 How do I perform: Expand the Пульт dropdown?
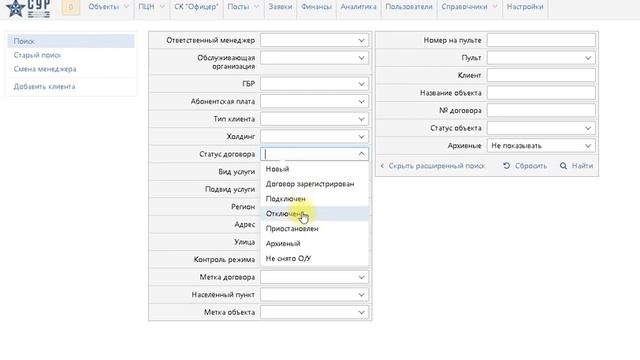click(541, 58)
